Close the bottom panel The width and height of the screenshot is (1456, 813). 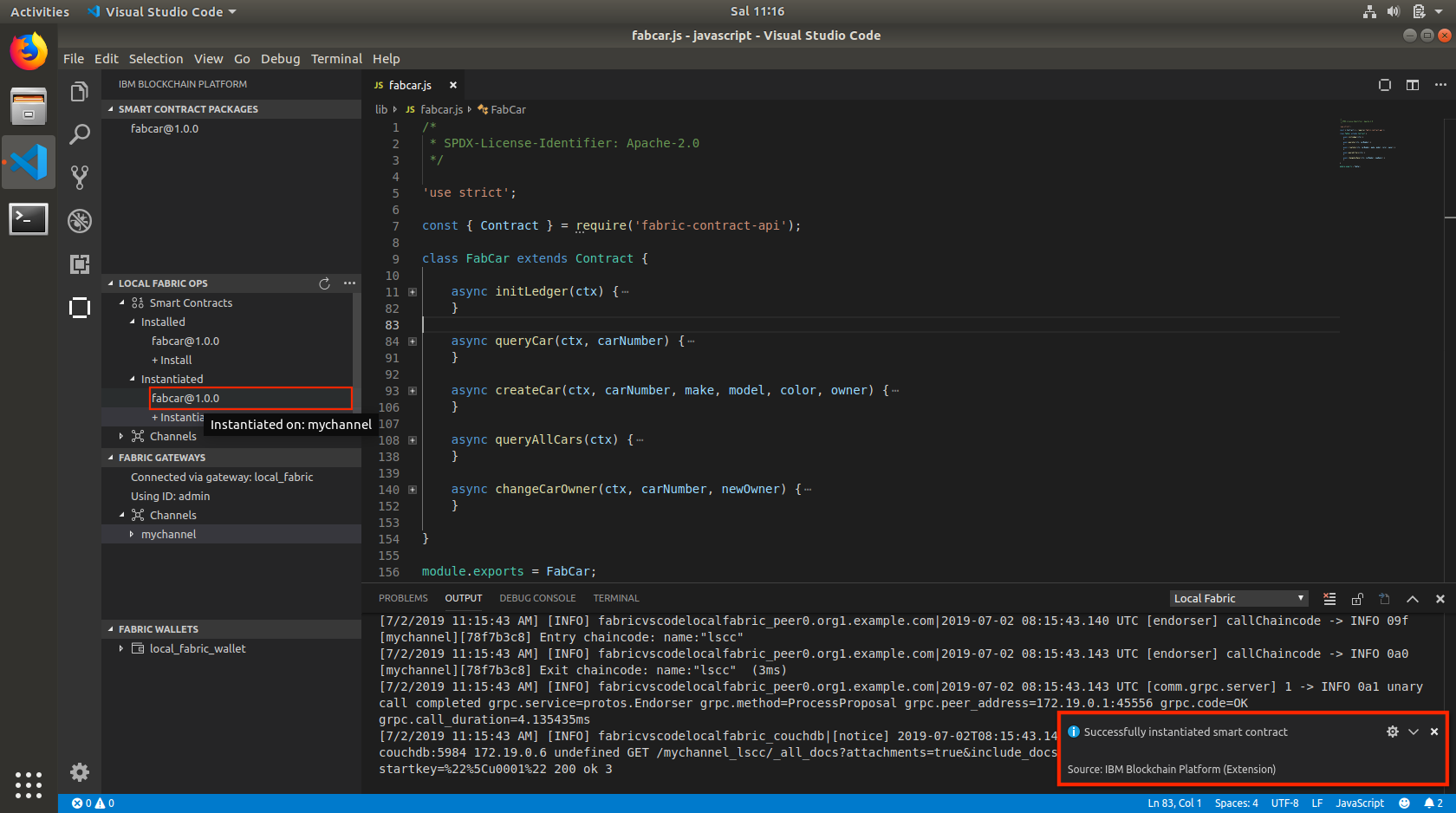coord(1440,599)
